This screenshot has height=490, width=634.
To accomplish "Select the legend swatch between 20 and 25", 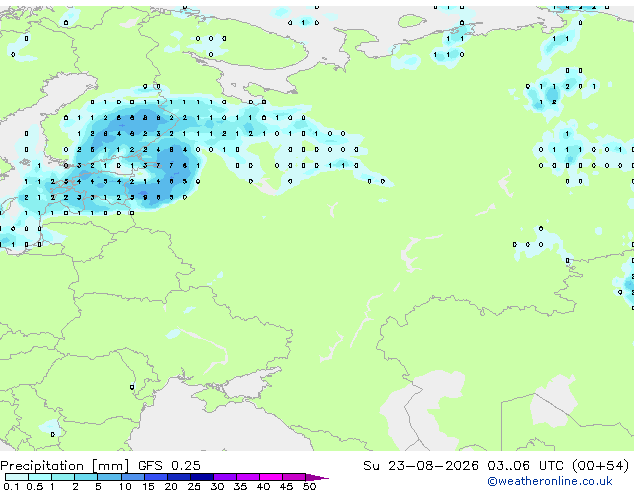I will click(179, 477).
